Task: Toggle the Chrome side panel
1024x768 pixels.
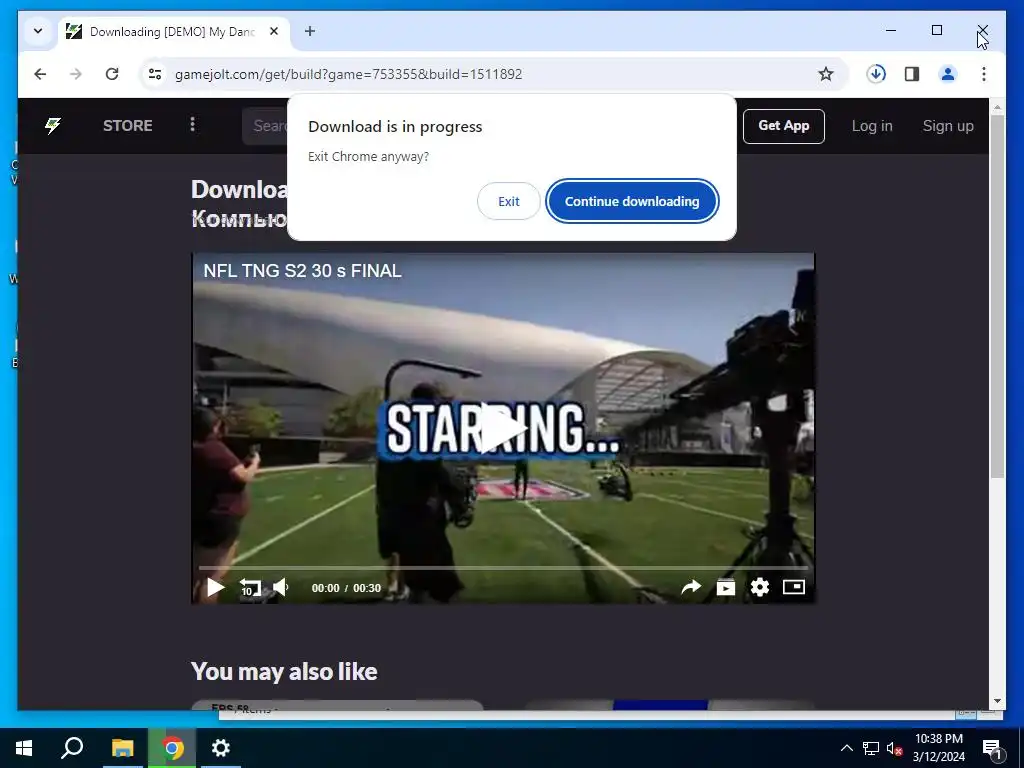Action: [912, 74]
